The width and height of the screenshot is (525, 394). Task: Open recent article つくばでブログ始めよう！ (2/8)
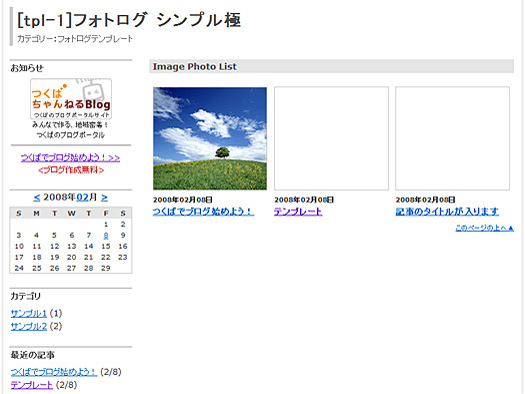tap(54, 372)
